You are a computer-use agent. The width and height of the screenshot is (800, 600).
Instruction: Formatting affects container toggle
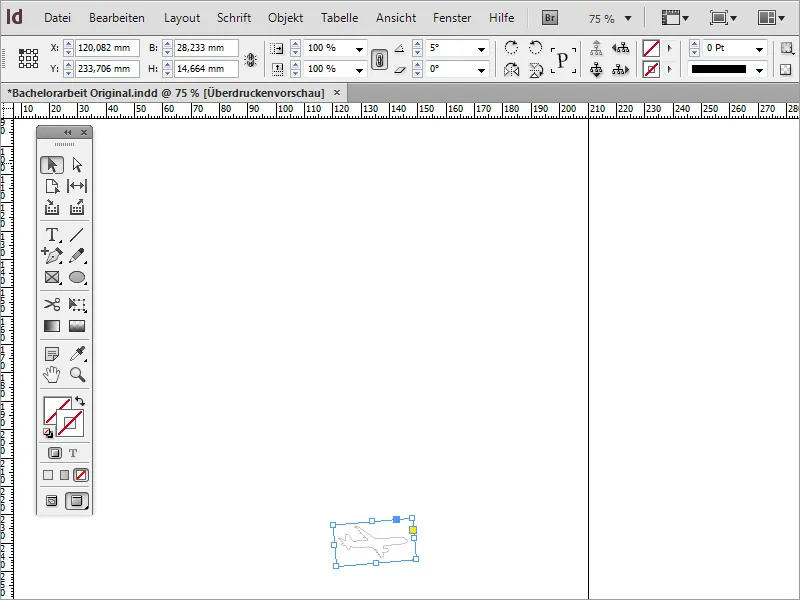(55, 453)
